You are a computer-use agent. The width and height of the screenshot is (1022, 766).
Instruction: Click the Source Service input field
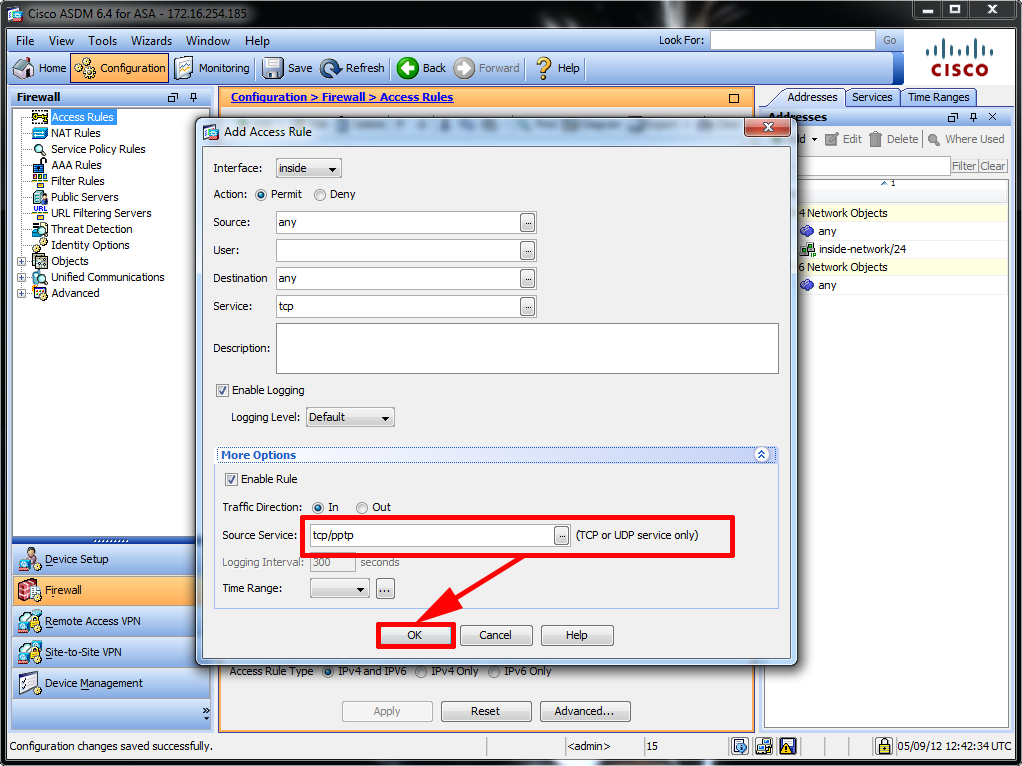click(x=431, y=535)
